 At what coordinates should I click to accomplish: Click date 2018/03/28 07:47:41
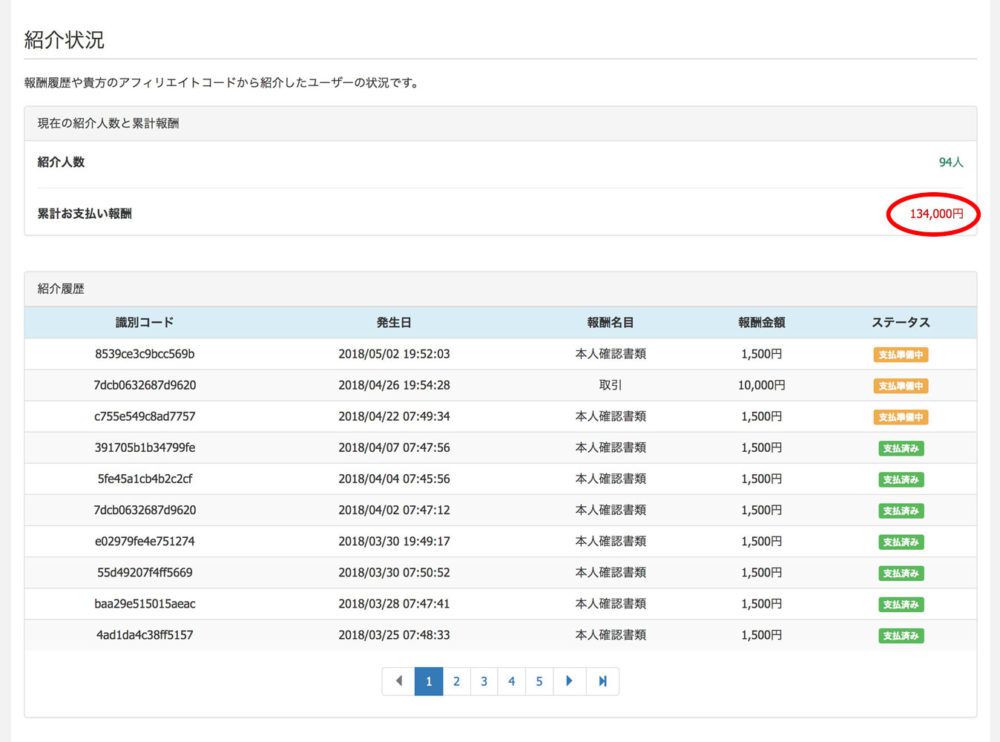[394, 604]
